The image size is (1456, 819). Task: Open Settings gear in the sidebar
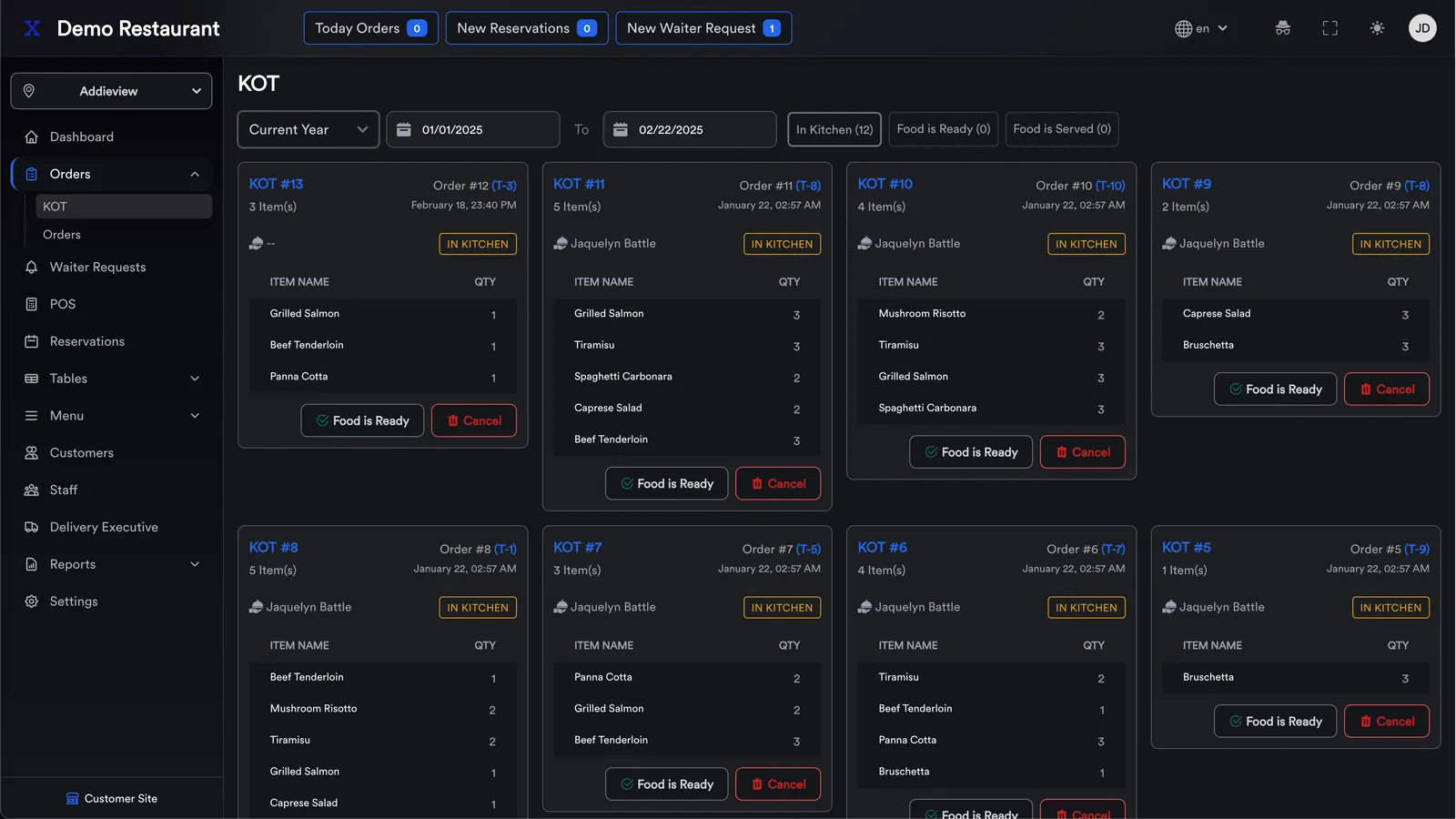click(32, 602)
